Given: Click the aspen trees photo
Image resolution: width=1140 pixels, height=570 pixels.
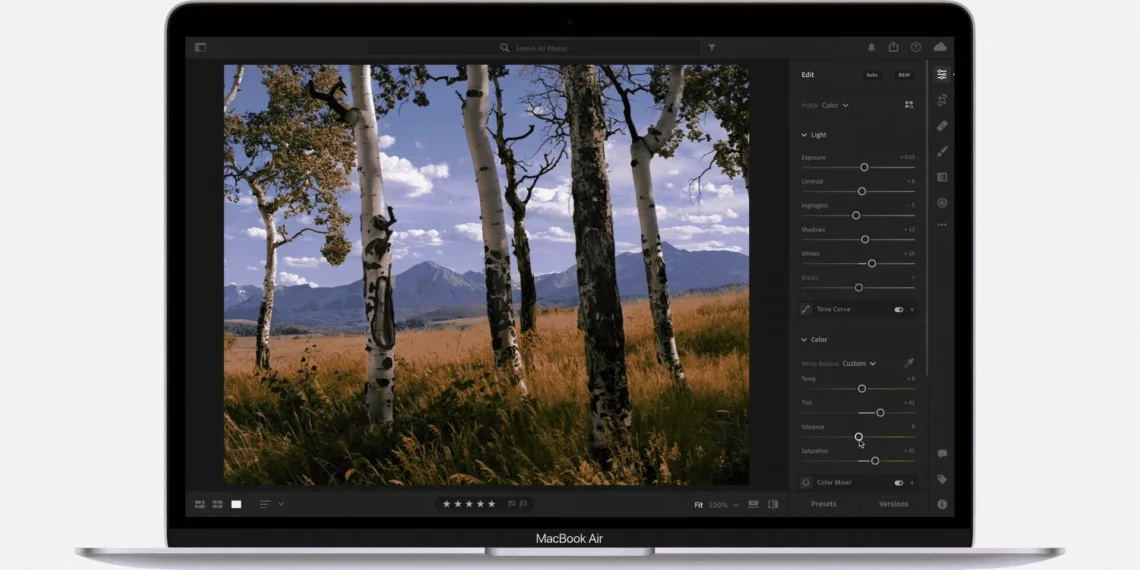Looking at the screenshot, I should [x=486, y=275].
